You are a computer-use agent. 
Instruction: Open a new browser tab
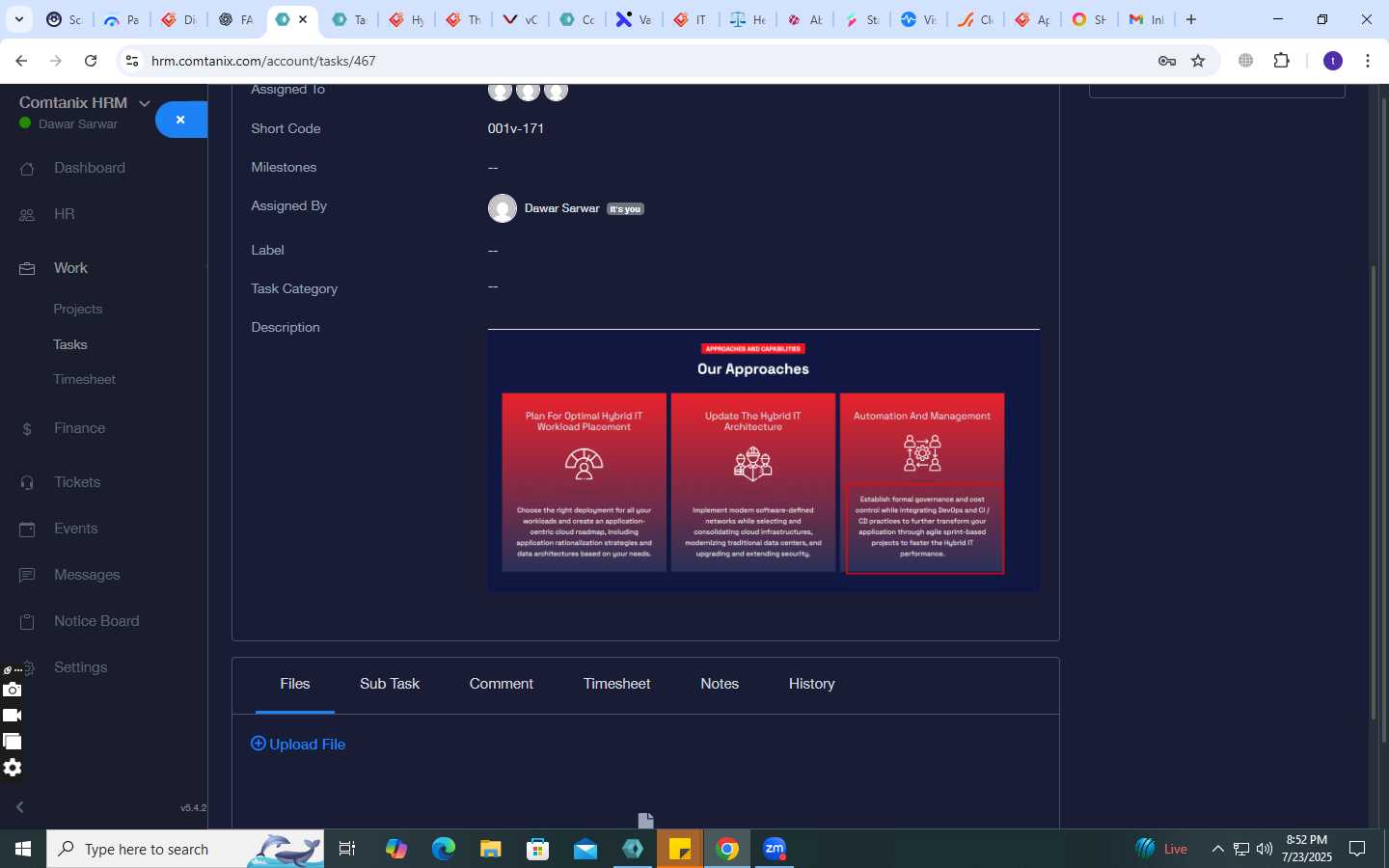coord(1191,19)
